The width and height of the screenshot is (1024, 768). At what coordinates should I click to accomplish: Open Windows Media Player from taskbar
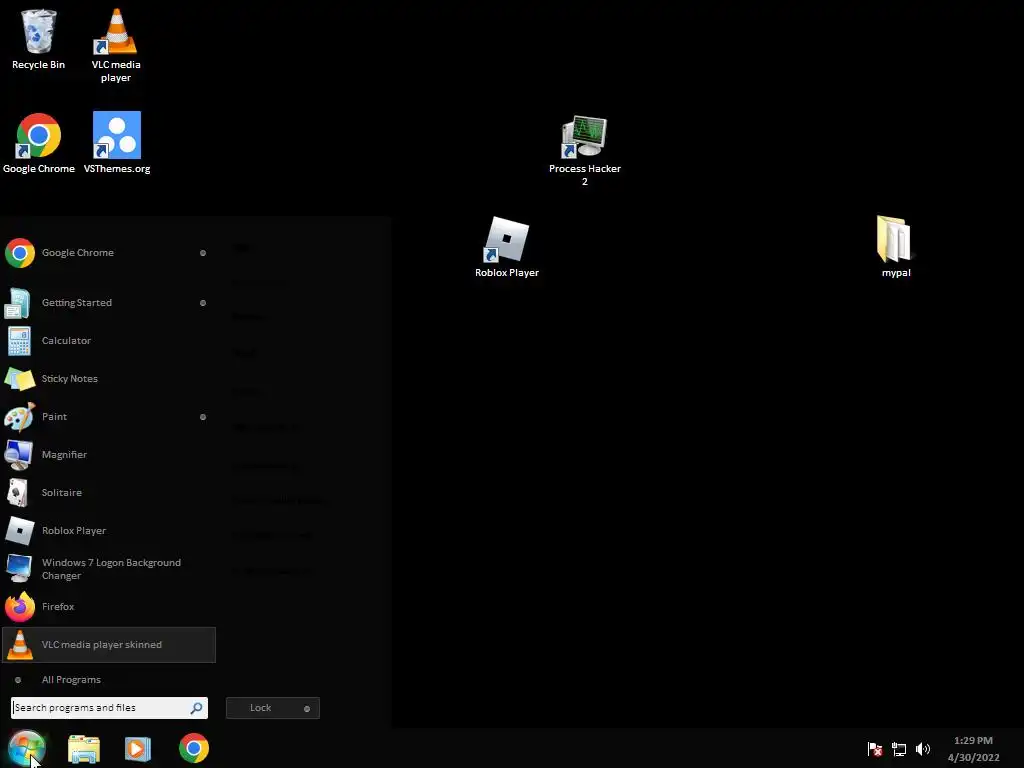(x=138, y=748)
